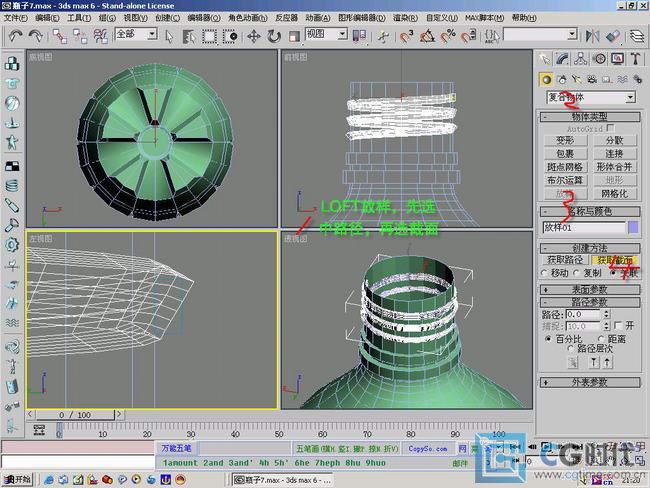Toggle the Percent Snap icon
Screen dimensions: 650x488
tap(448, 36)
